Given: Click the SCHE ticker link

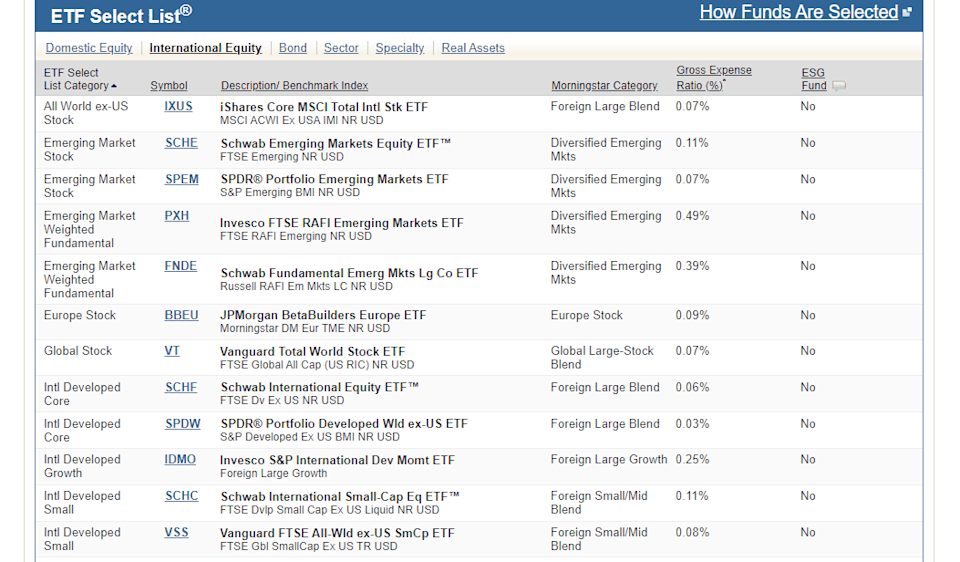Looking at the screenshot, I should point(181,143).
